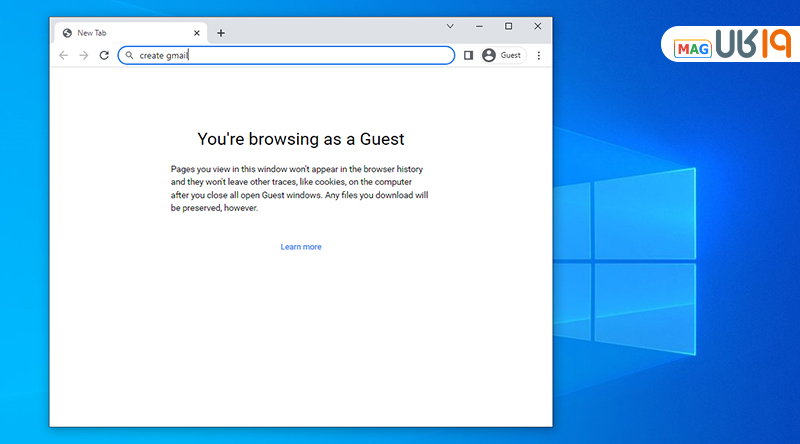Close the New Tab tab
Screen dimensions: 800x444
(196, 33)
